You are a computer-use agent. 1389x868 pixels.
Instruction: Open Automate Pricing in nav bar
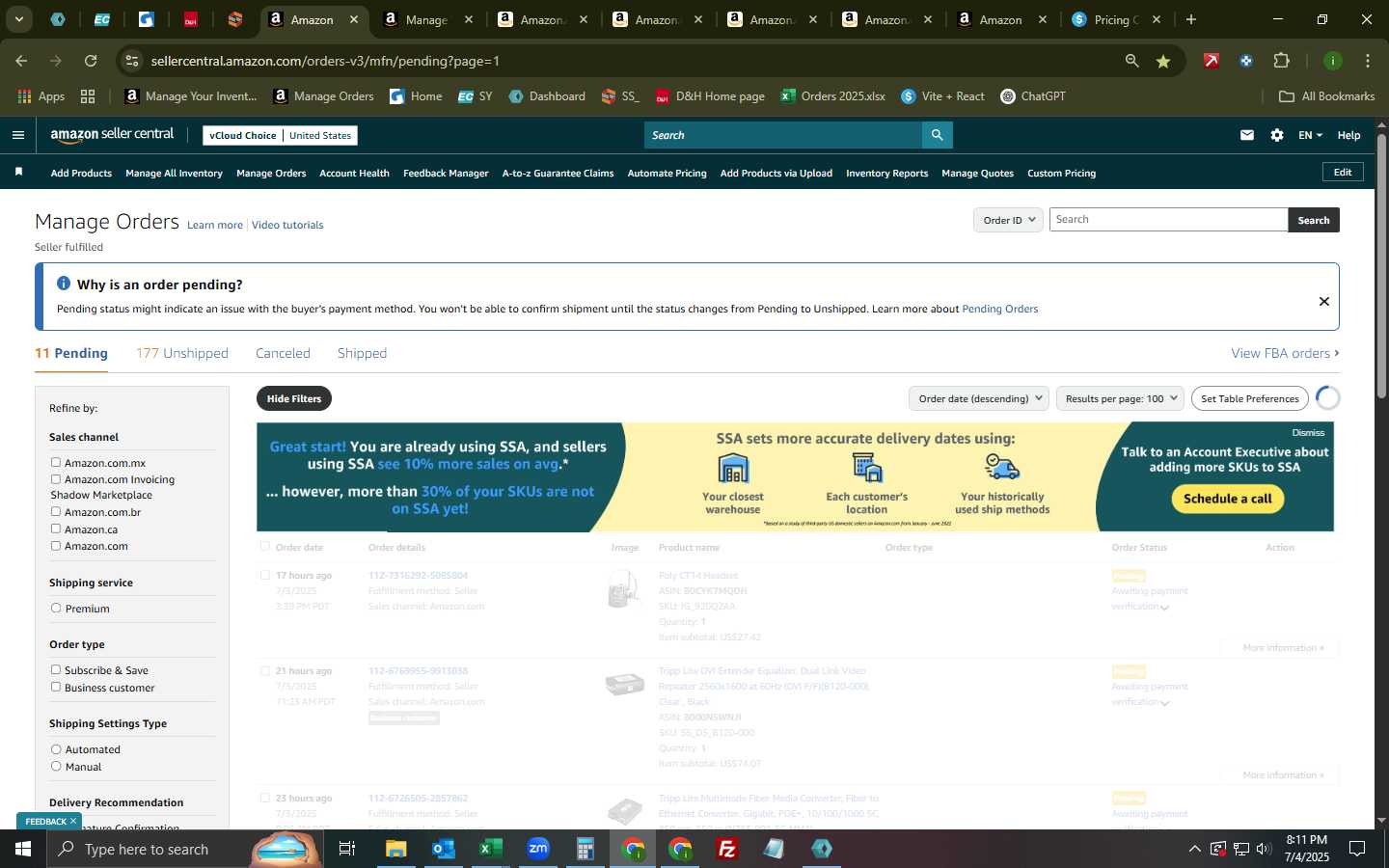coord(667,174)
